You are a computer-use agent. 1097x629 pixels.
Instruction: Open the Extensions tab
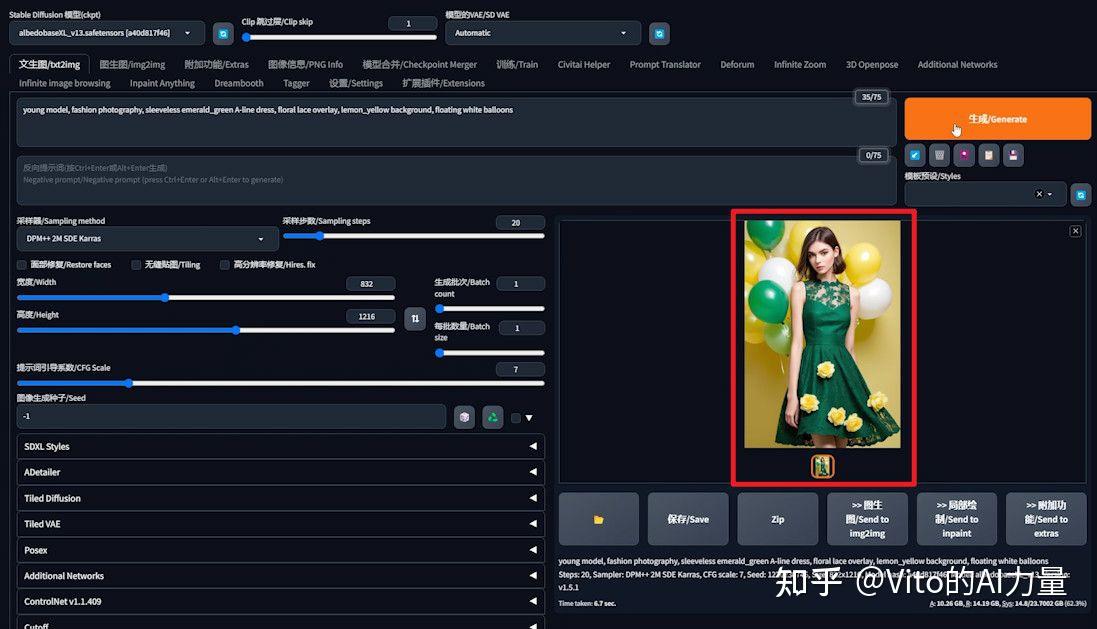443,83
